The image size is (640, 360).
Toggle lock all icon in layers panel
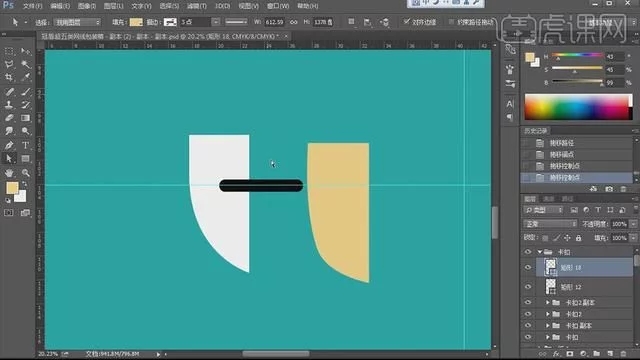tap(578, 238)
